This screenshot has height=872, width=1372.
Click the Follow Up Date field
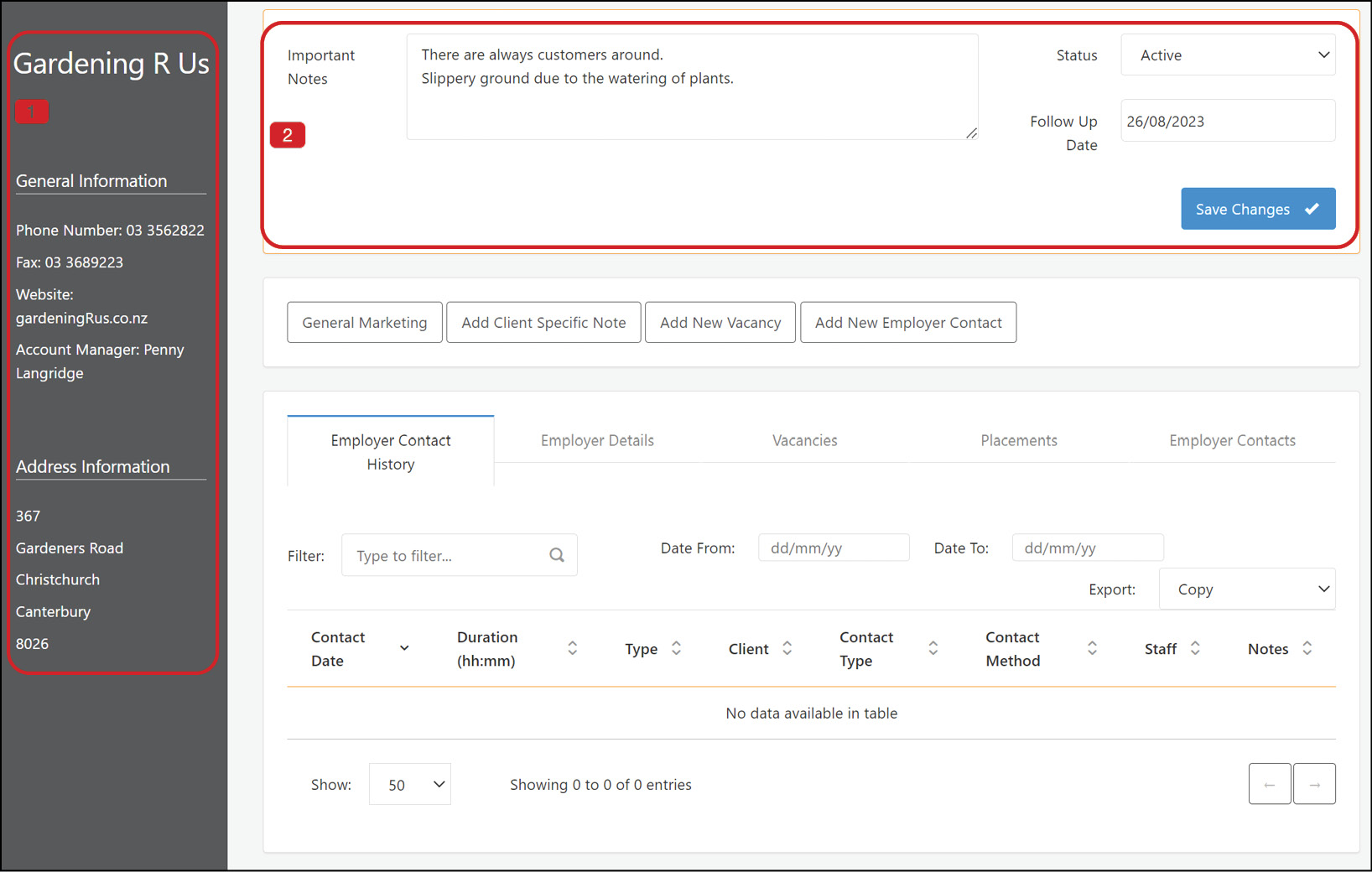coord(1228,121)
